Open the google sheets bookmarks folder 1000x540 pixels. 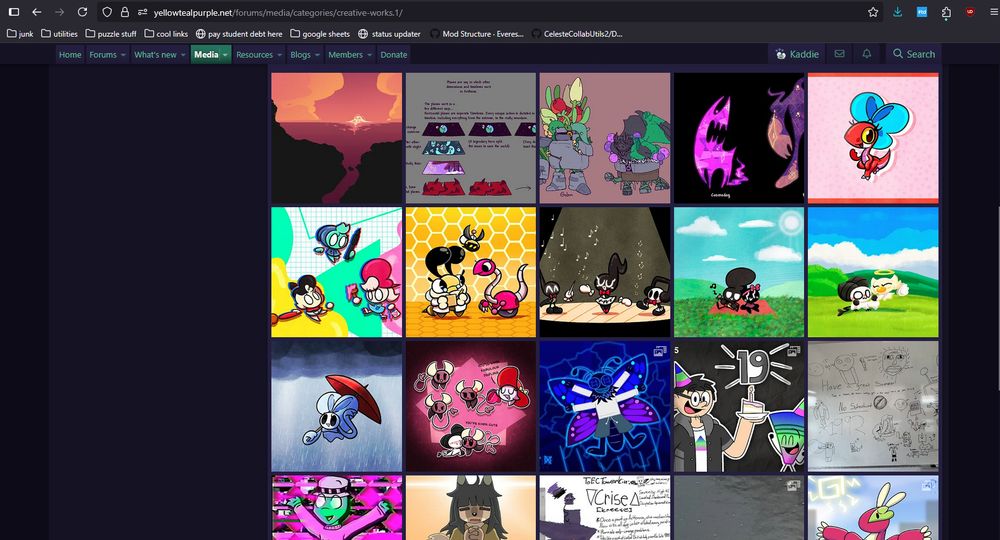pyautogui.click(x=320, y=34)
